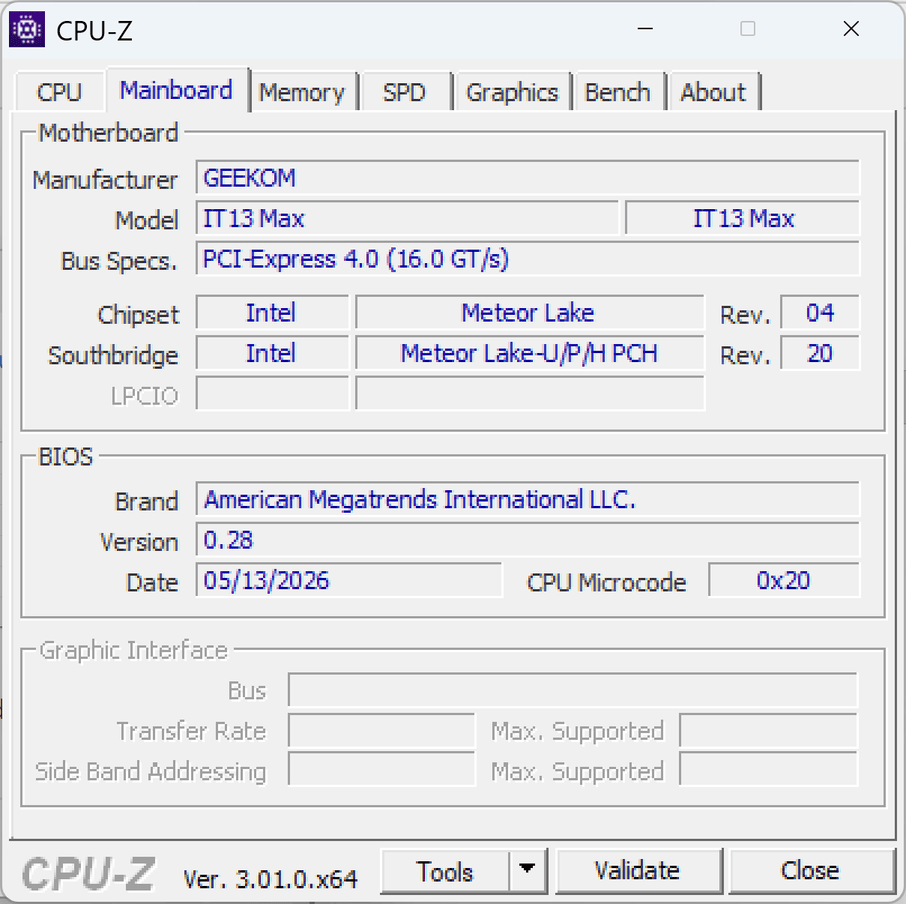The height and width of the screenshot is (904, 906).
Task: Click the 'Bus Specs.' label
Action: pyautogui.click(x=119, y=261)
